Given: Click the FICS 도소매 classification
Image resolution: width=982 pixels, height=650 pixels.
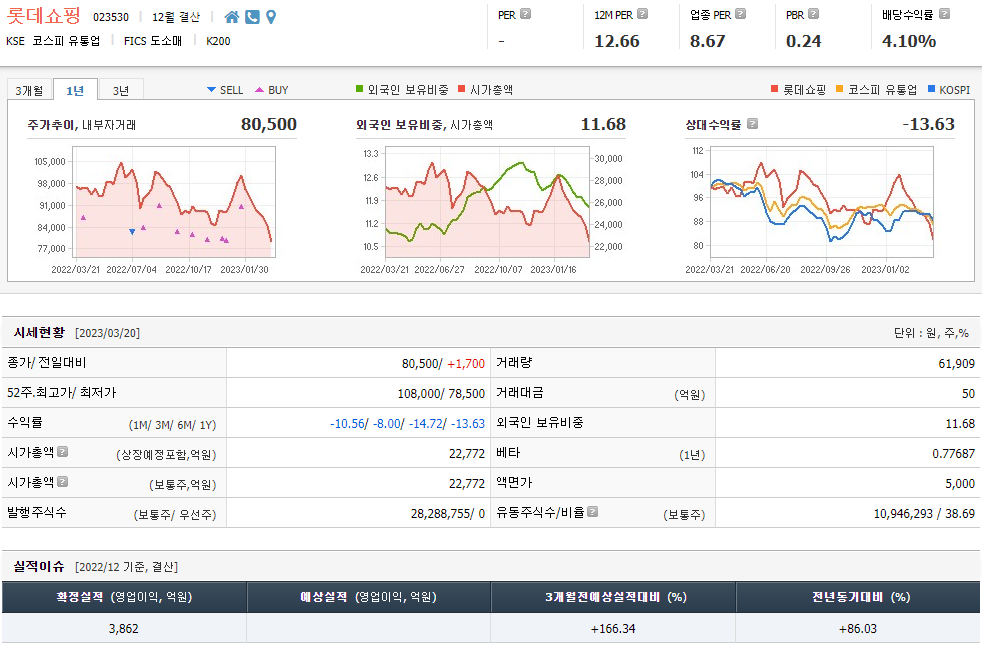Looking at the screenshot, I should pyautogui.click(x=153, y=41).
